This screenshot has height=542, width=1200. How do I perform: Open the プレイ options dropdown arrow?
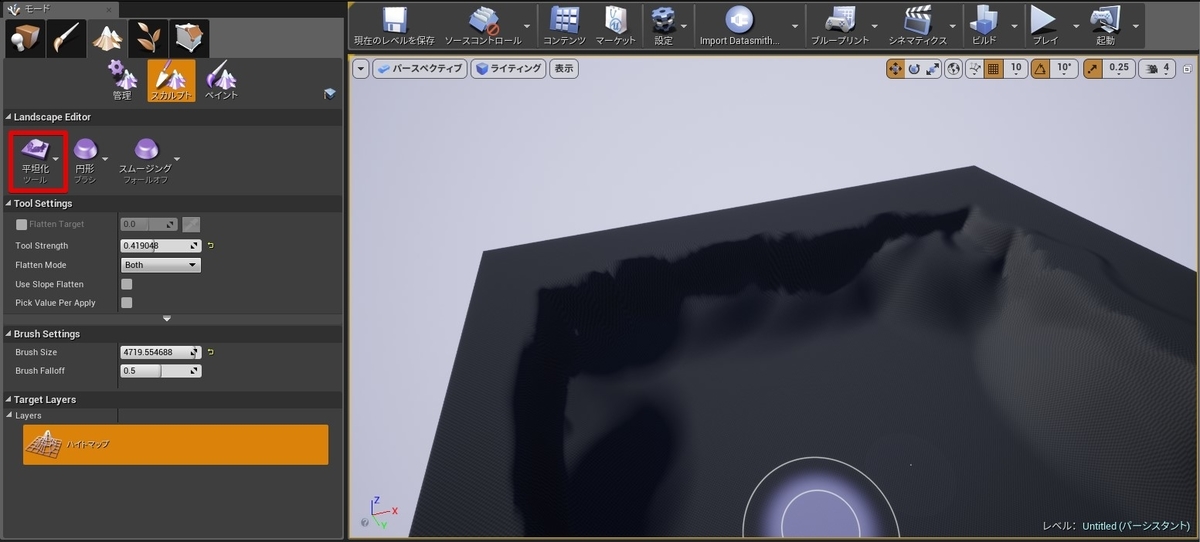(1076, 27)
